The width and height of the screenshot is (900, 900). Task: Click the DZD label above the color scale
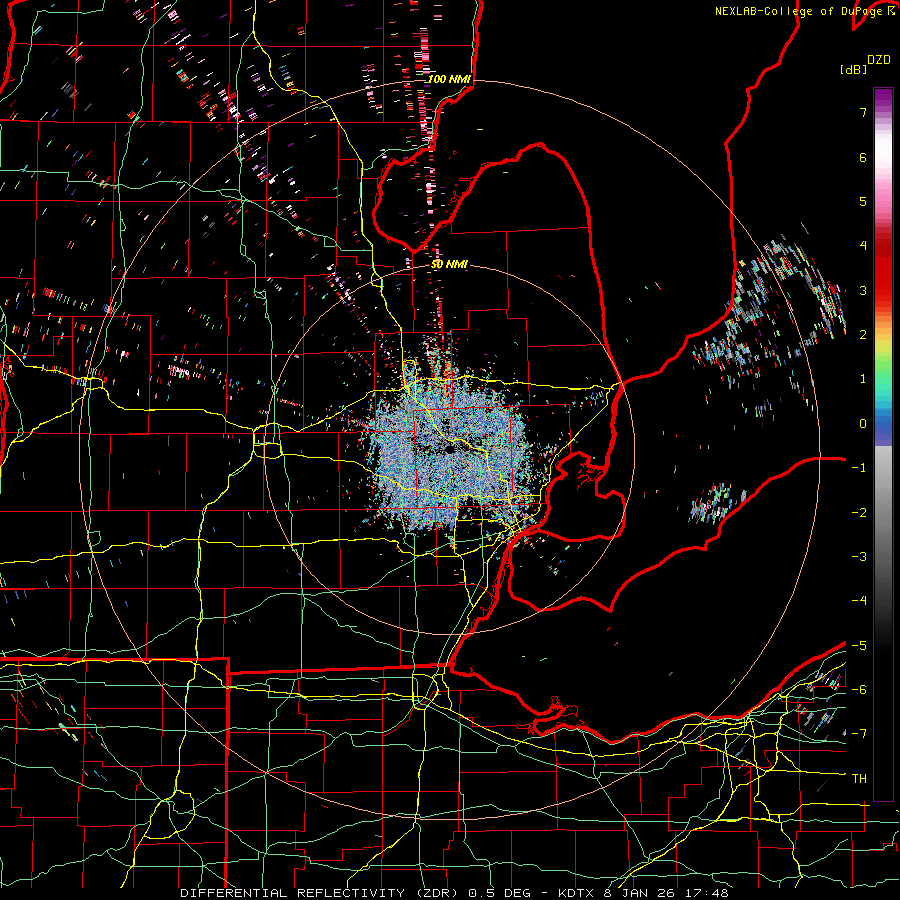pos(879,60)
